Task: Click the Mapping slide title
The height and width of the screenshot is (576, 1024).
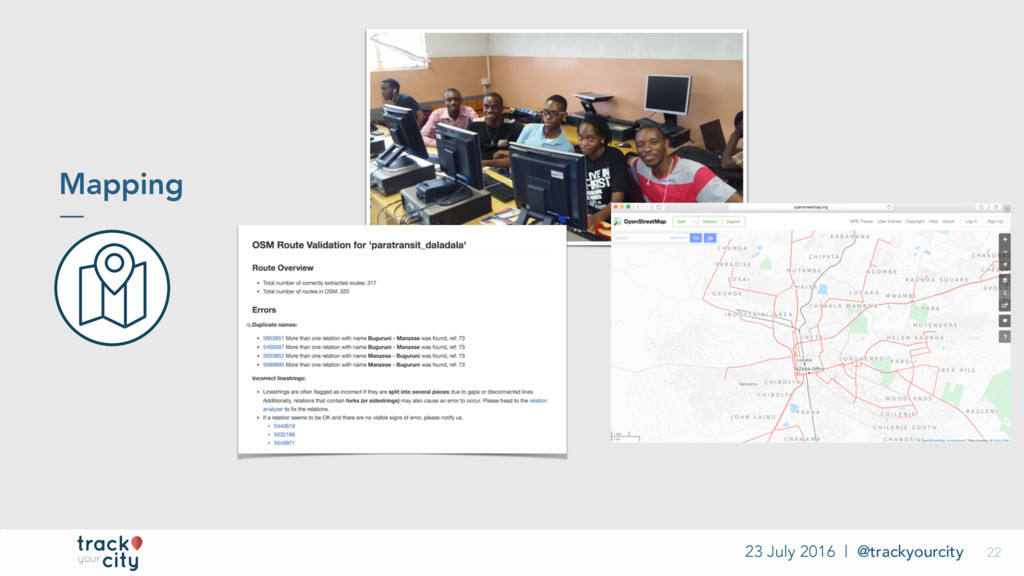Action: click(121, 185)
